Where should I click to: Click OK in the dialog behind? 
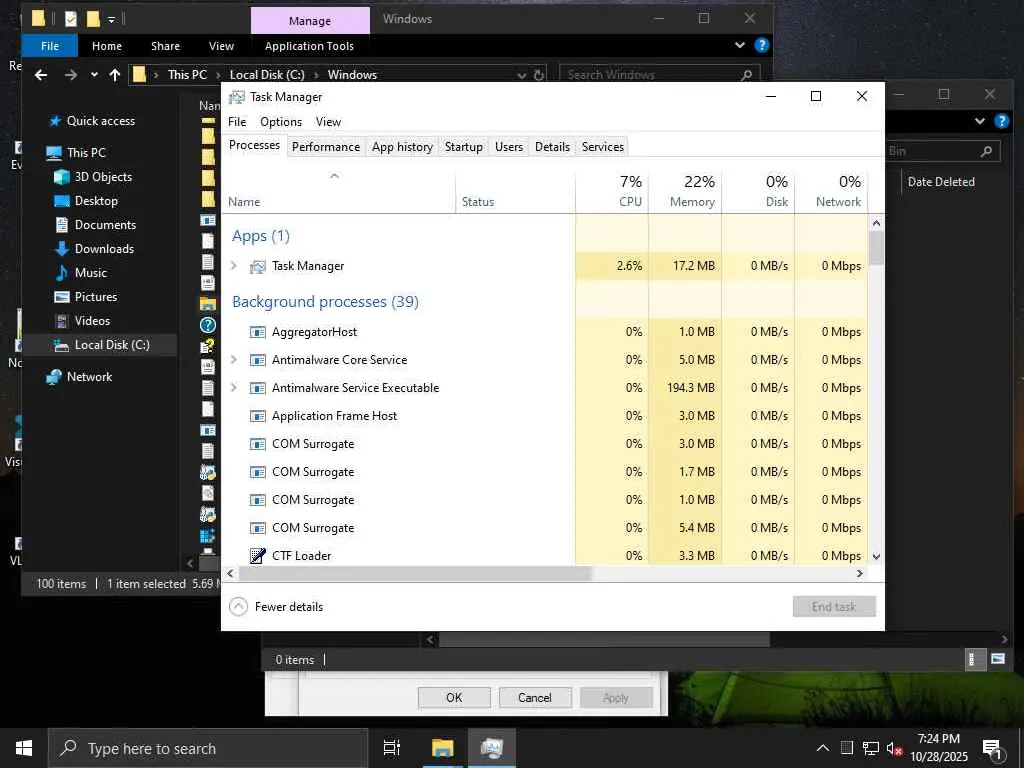pos(454,697)
